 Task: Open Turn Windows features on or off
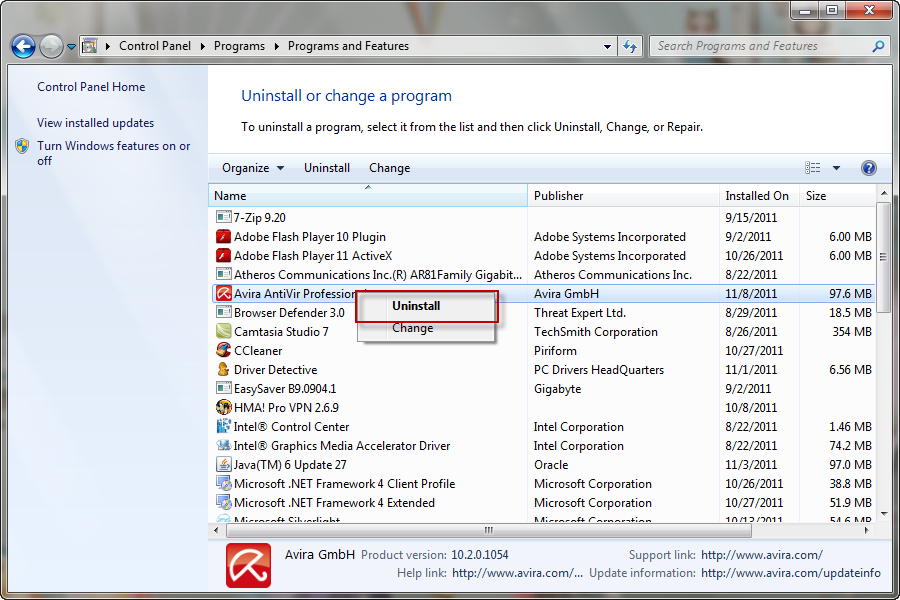(114, 153)
